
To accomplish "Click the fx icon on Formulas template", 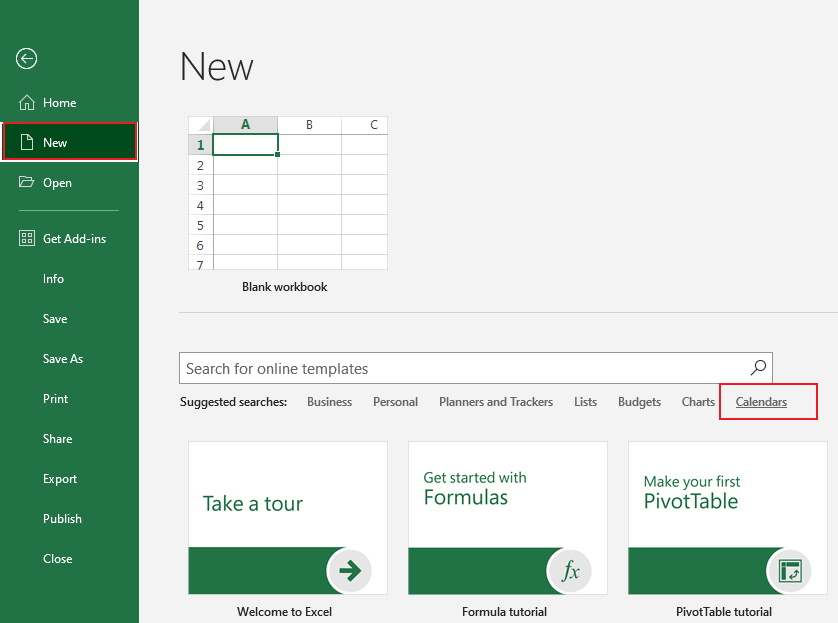I will (569, 571).
